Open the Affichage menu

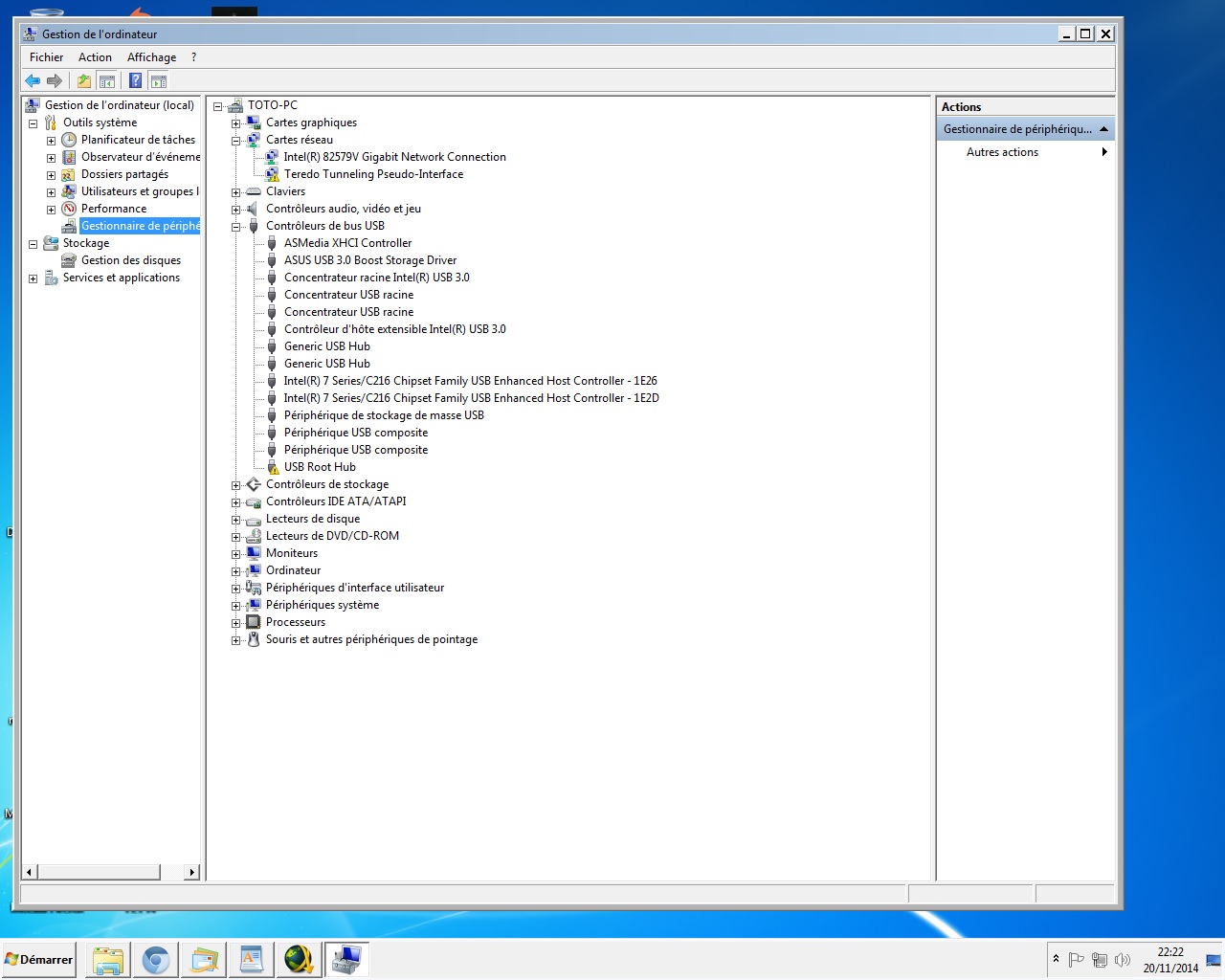(x=151, y=57)
